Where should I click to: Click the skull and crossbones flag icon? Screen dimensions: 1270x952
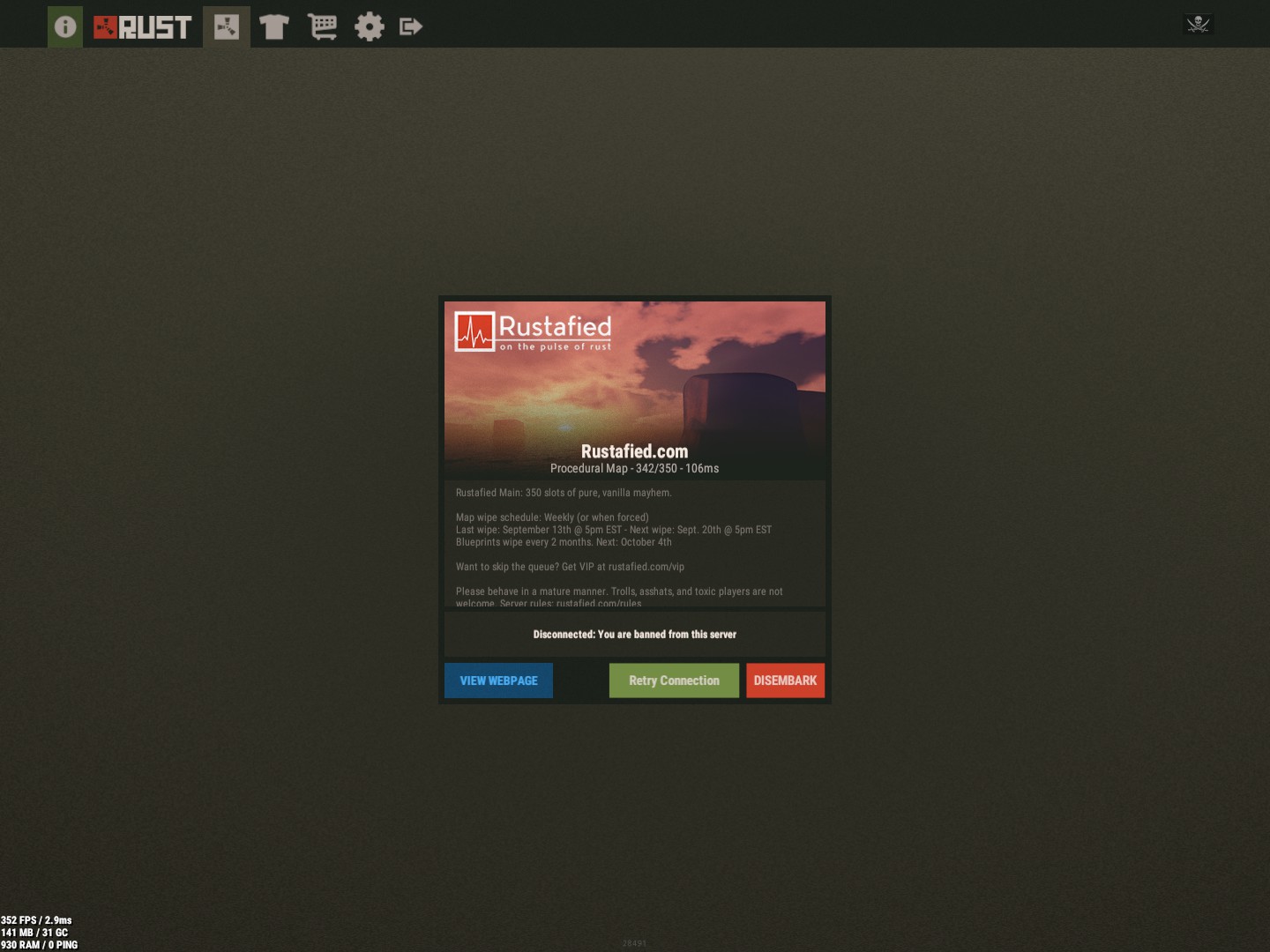1198,24
